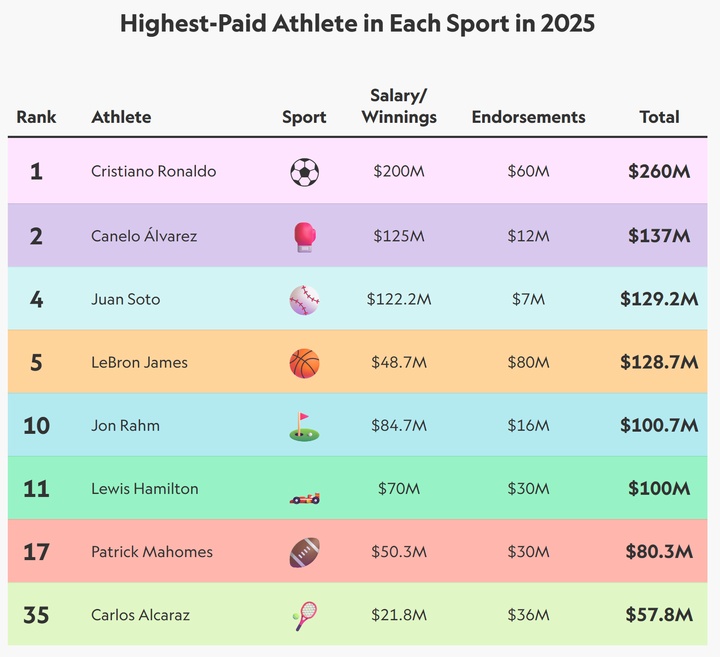This screenshot has width=720, height=657.
Task: Select the Athlete column header
Action: click(x=121, y=117)
